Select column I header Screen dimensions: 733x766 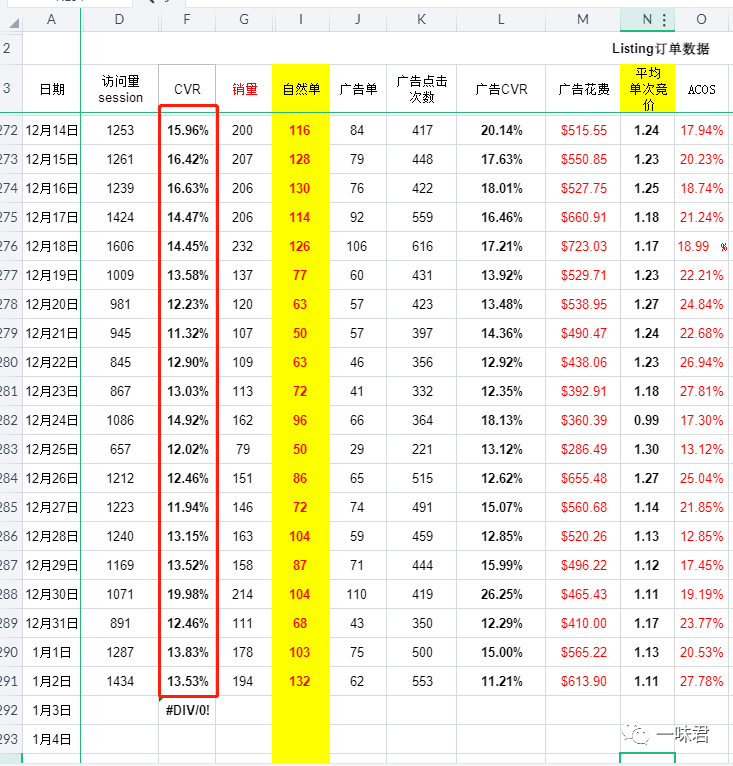[301, 19]
